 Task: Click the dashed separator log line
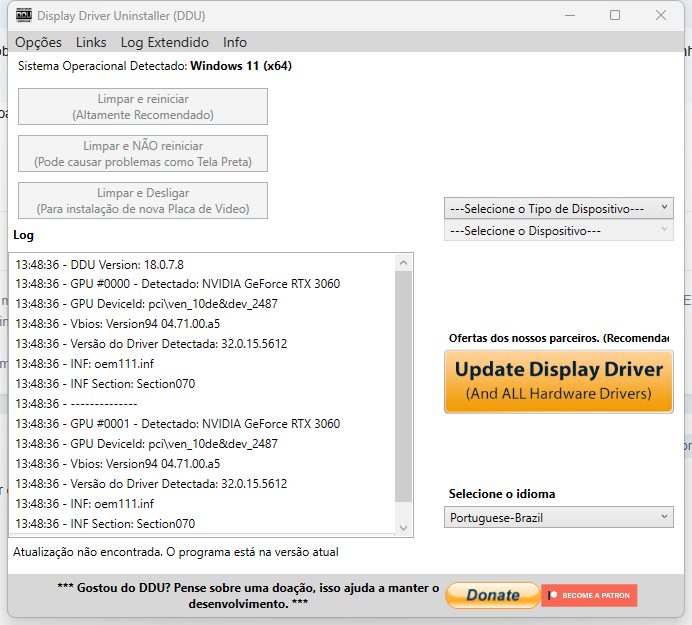[76, 404]
